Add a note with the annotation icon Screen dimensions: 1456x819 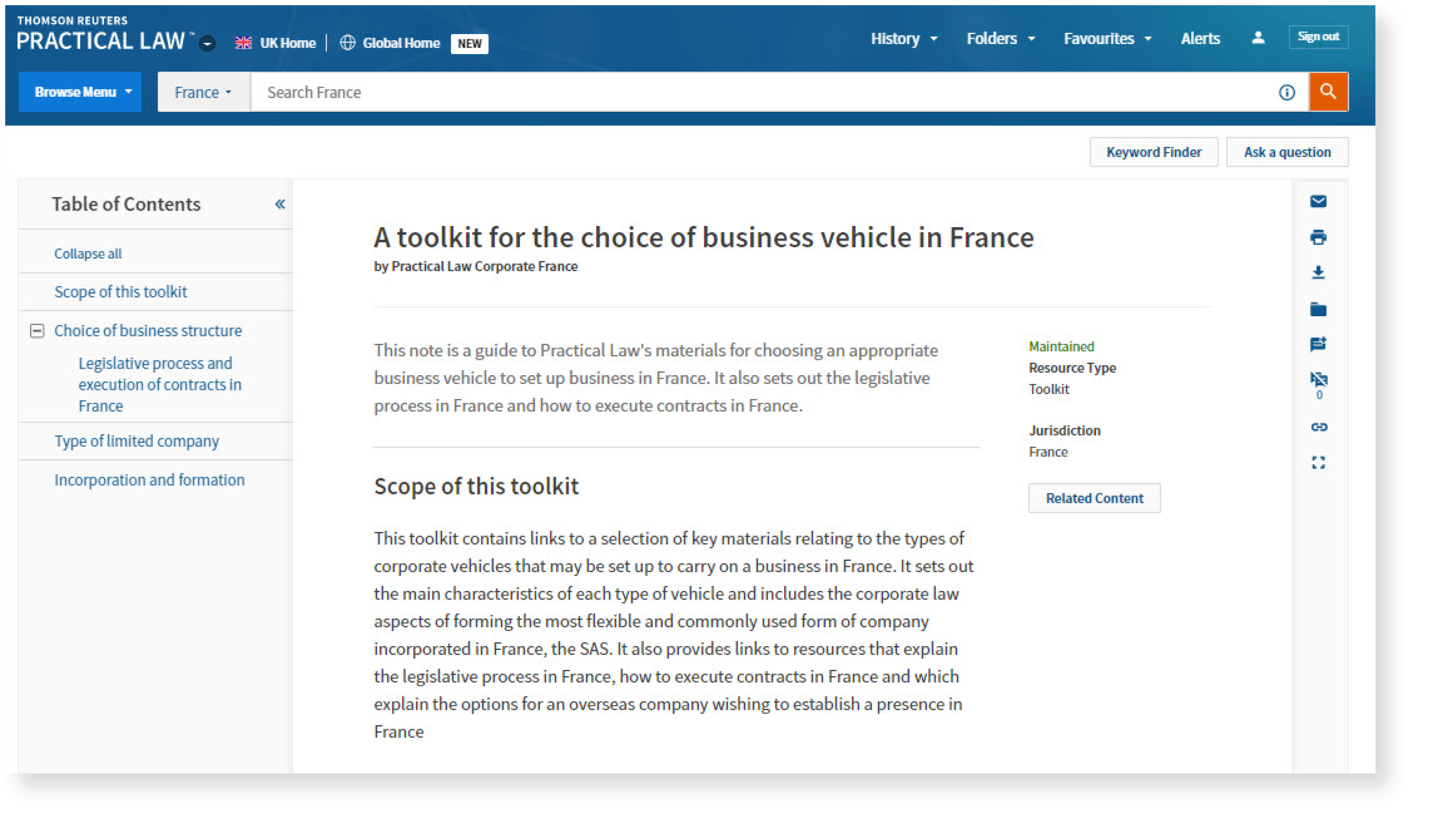[x=1318, y=344]
